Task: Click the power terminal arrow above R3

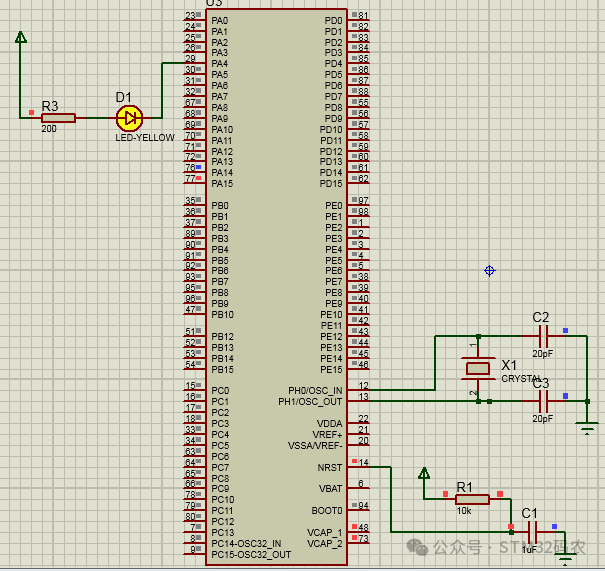Action: point(20,37)
